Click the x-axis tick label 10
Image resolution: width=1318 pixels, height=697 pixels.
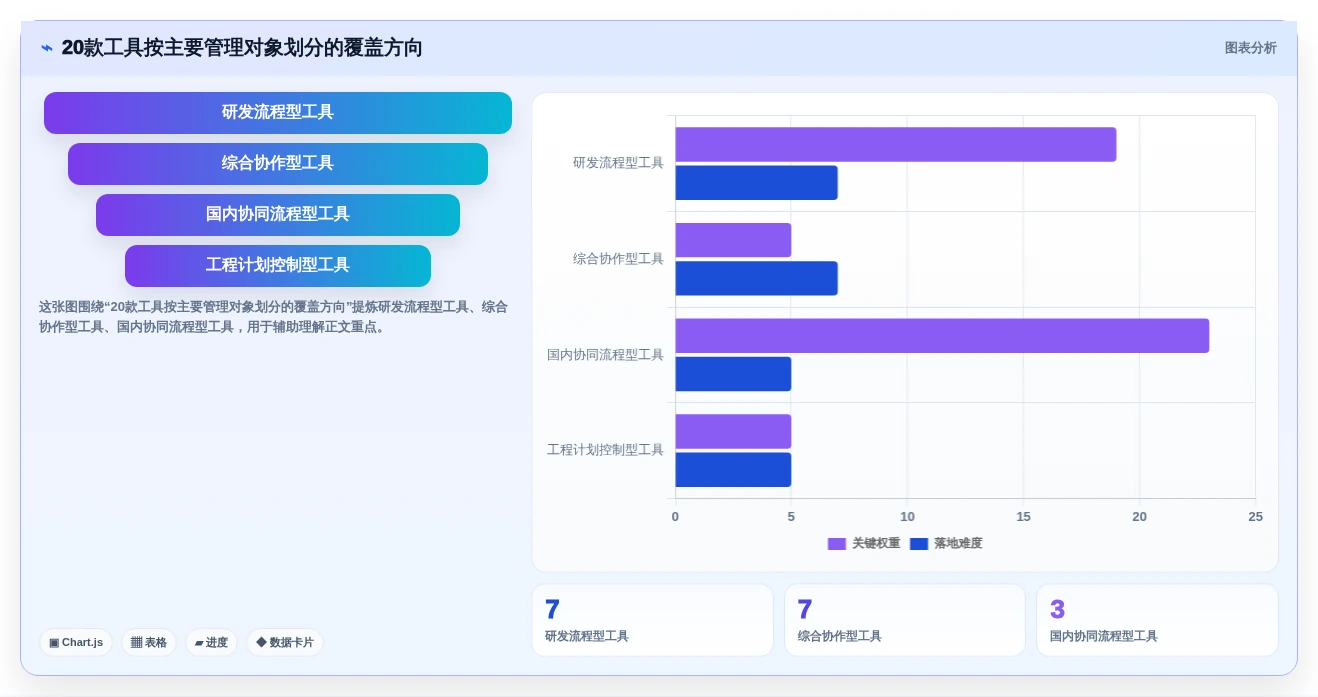(x=907, y=517)
